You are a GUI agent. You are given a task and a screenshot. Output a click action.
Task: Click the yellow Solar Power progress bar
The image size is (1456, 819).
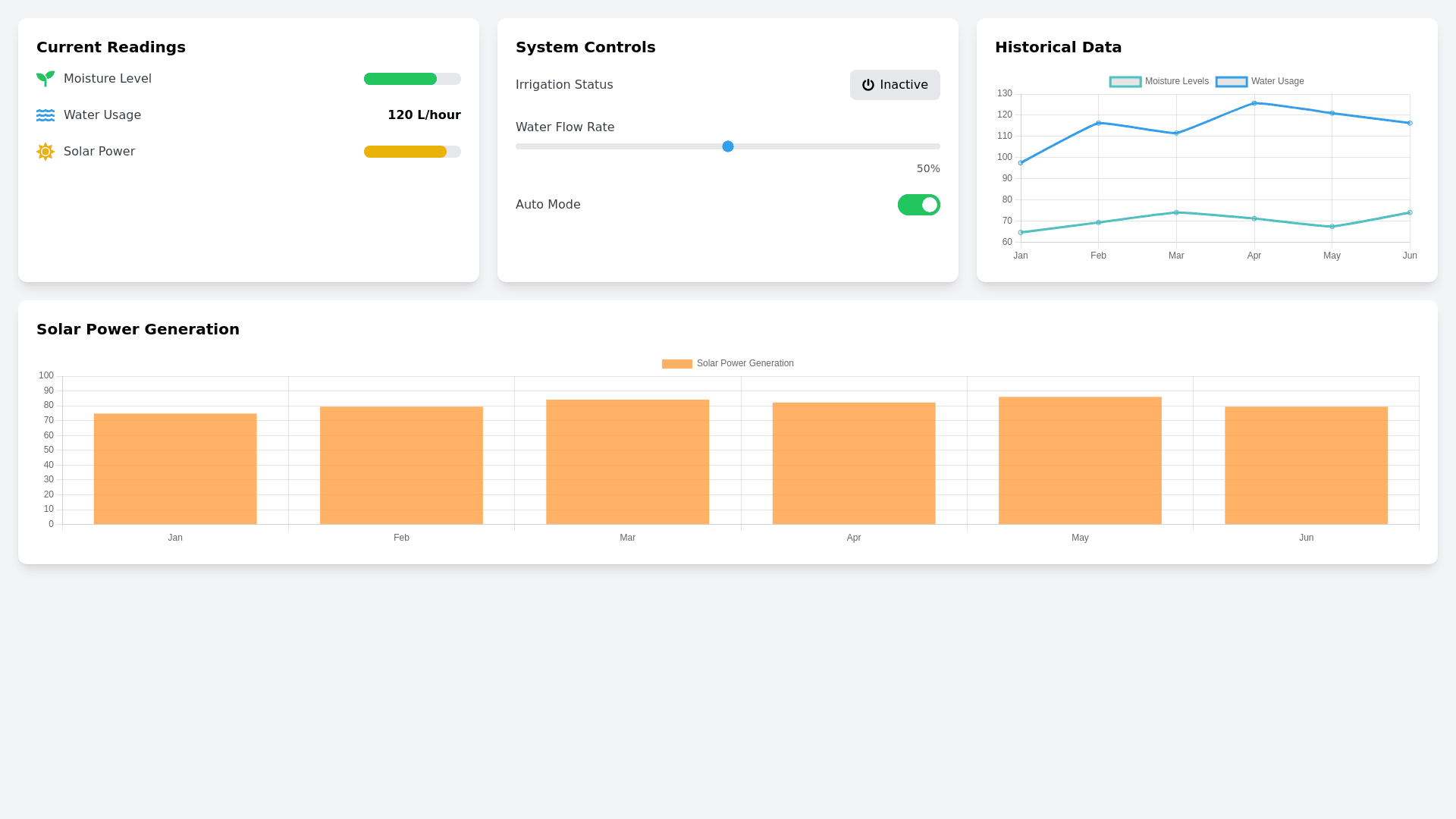click(405, 152)
